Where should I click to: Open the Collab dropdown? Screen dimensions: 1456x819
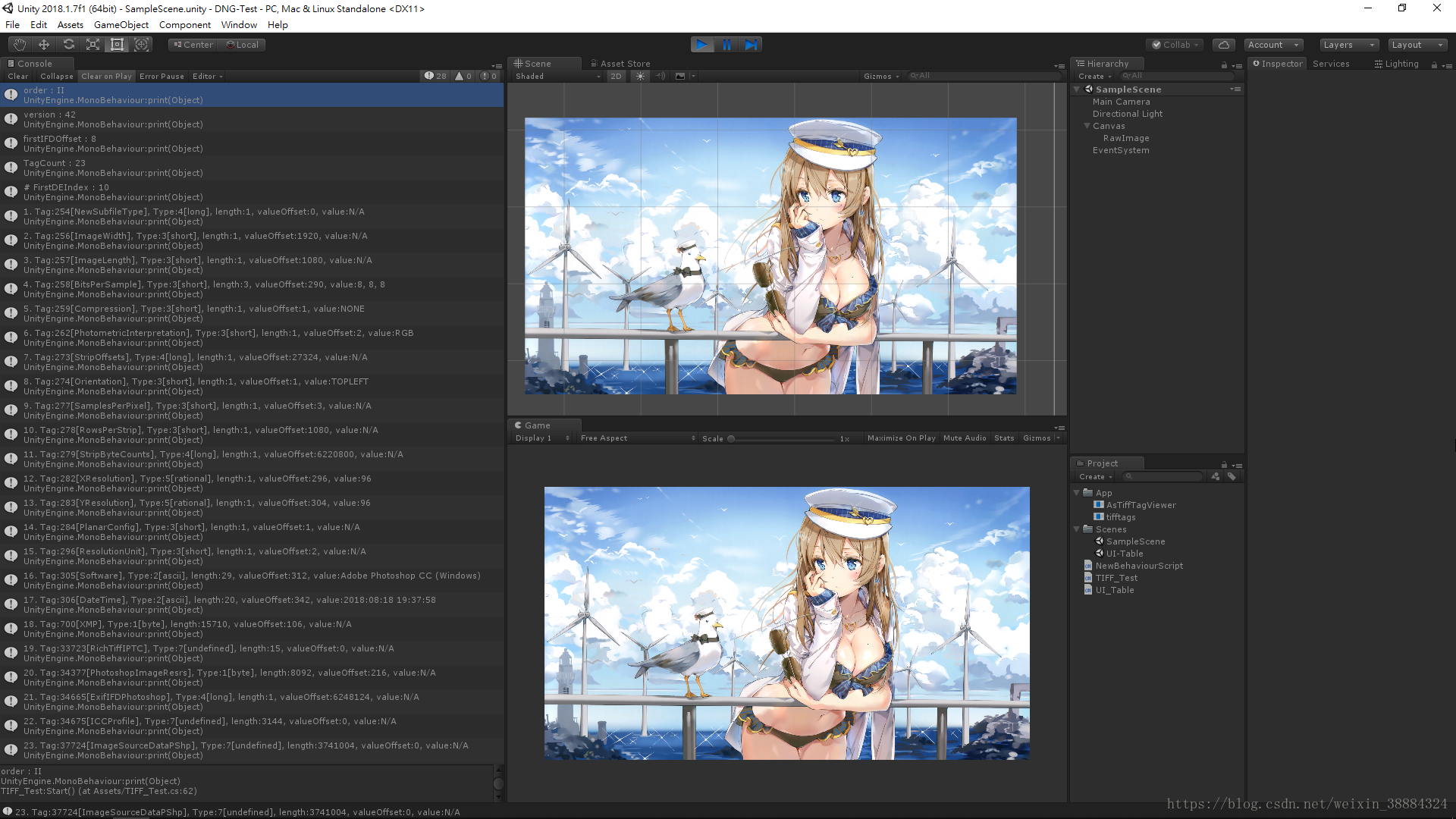click(1175, 45)
